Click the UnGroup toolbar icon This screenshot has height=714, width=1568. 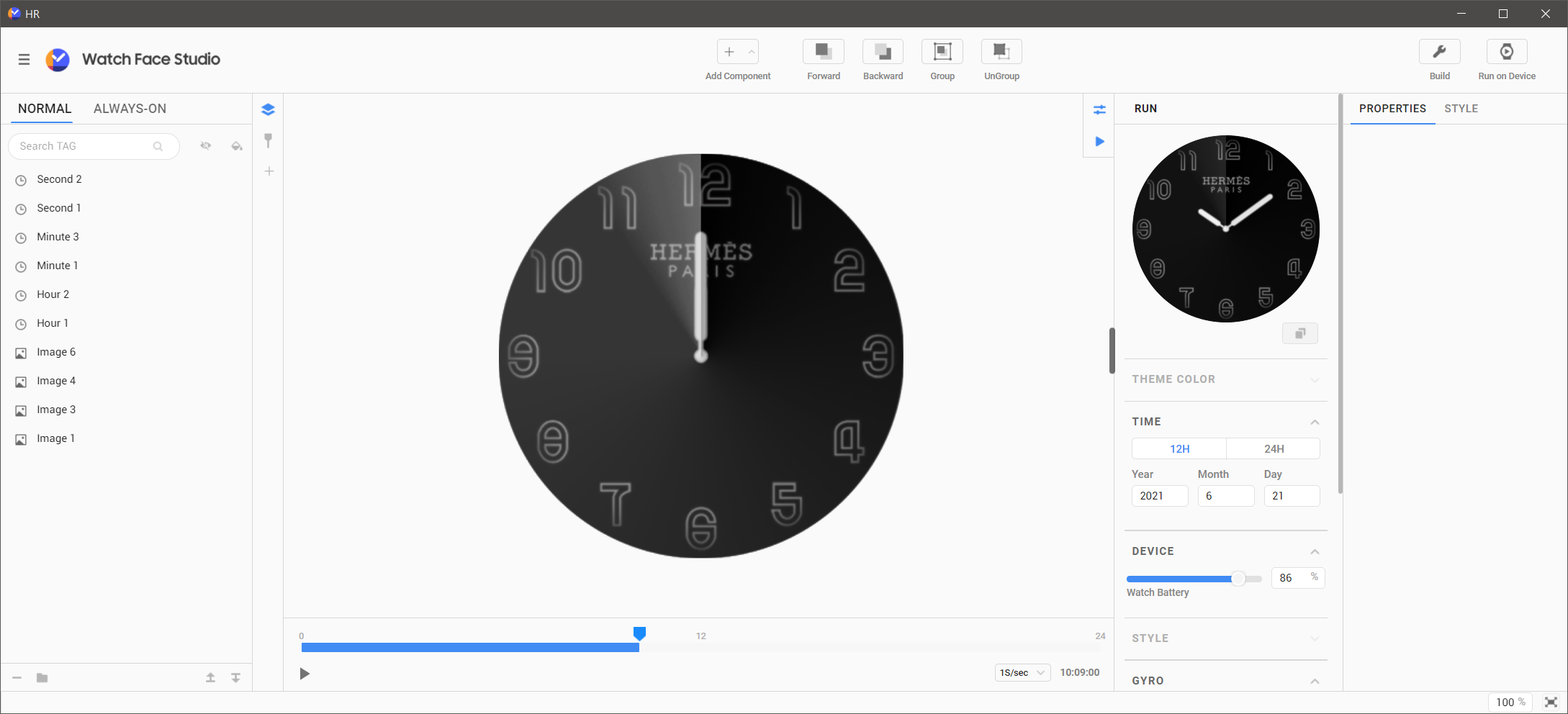click(x=1001, y=52)
